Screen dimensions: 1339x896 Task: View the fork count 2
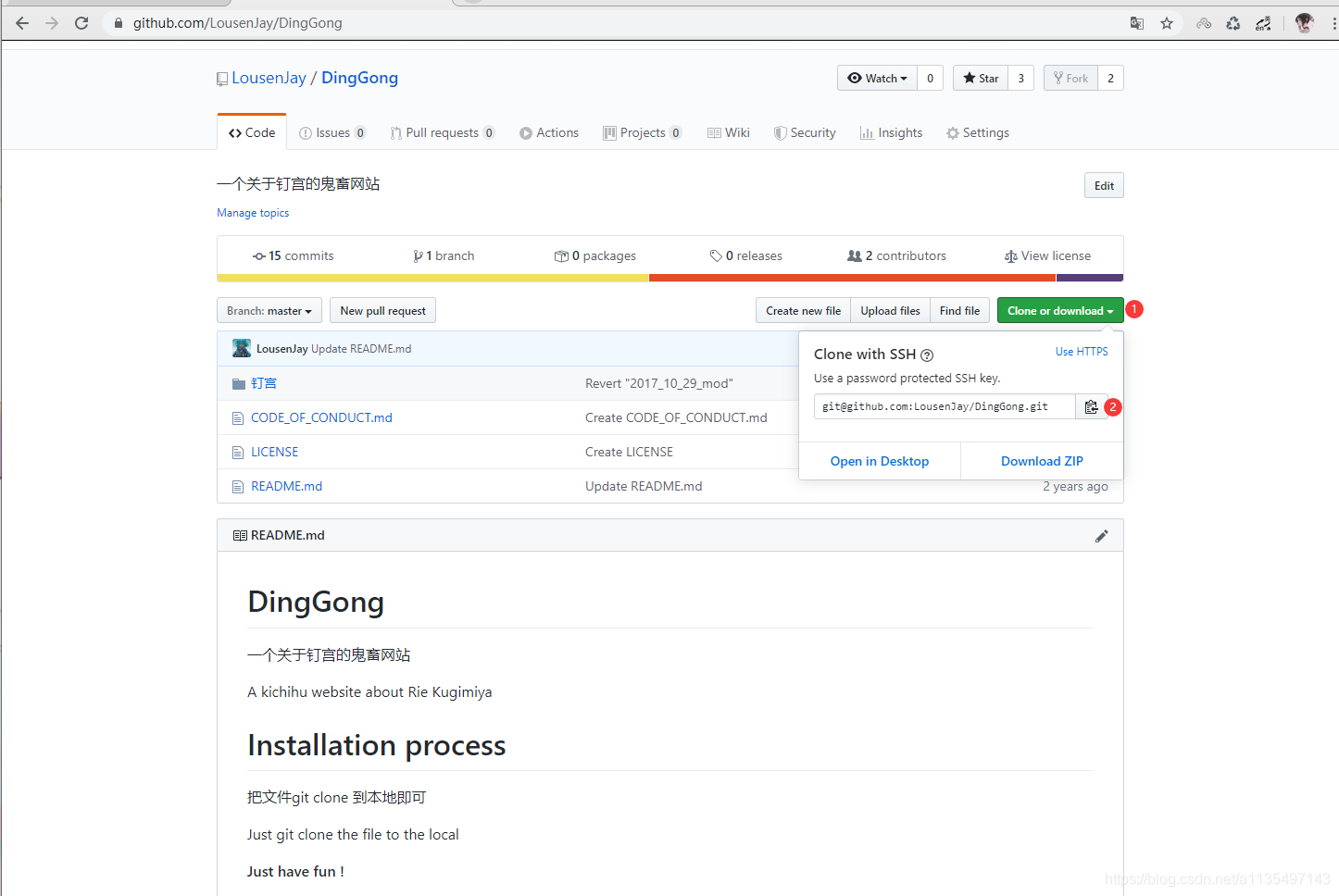pos(1111,78)
